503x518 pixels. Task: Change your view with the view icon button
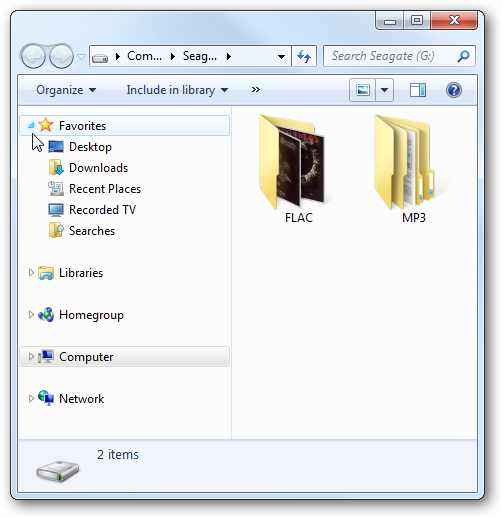[x=363, y=90]
